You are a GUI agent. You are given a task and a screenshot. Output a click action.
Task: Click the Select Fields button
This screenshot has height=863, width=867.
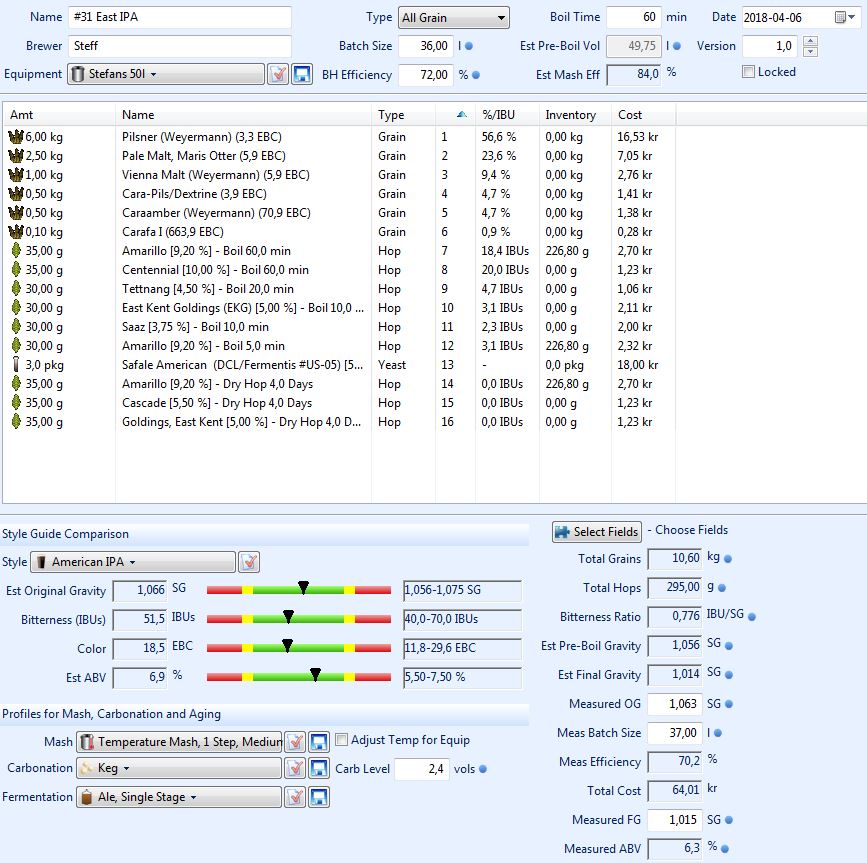(x=597, y=531)
